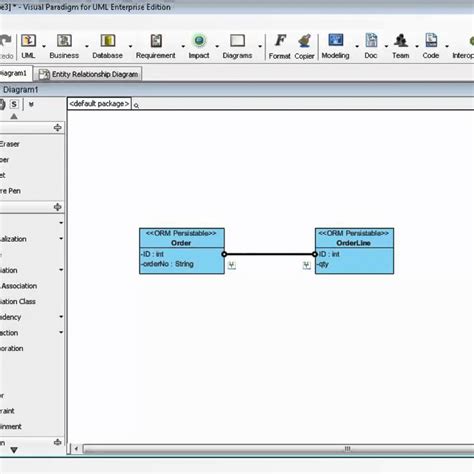Click the Impact analysis icon
The image size is (474, 474).
(x=199, y=41)
